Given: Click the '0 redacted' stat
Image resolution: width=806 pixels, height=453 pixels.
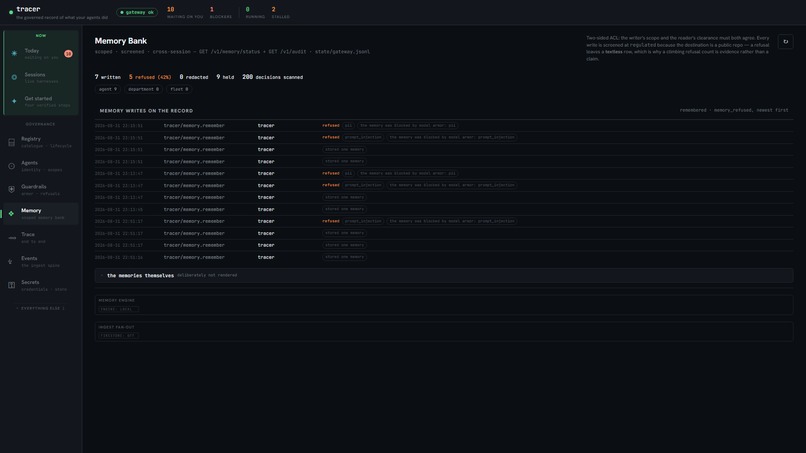Looking at the screenshot, I should (194, 77).
